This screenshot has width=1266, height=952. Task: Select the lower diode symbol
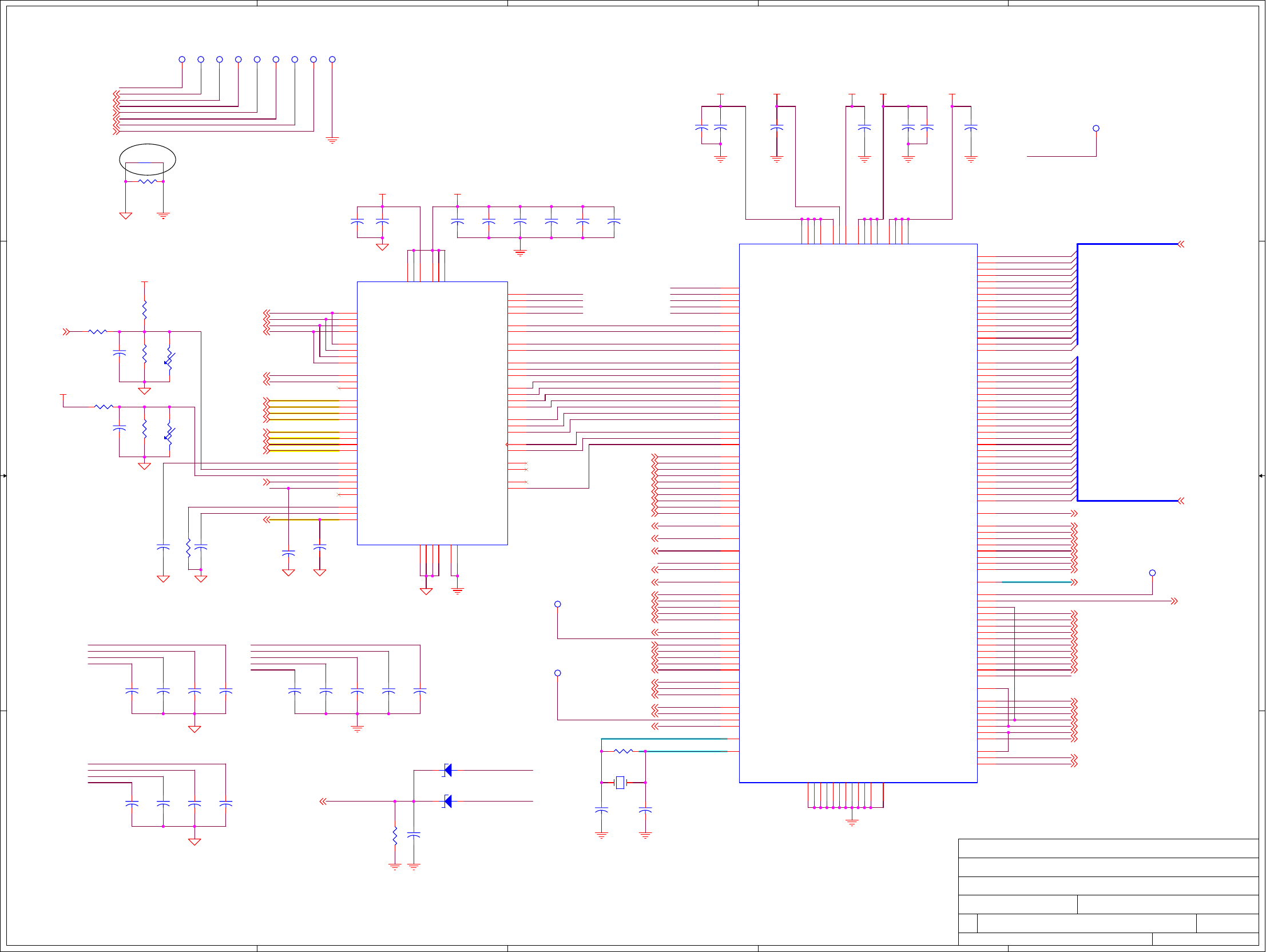448,802
